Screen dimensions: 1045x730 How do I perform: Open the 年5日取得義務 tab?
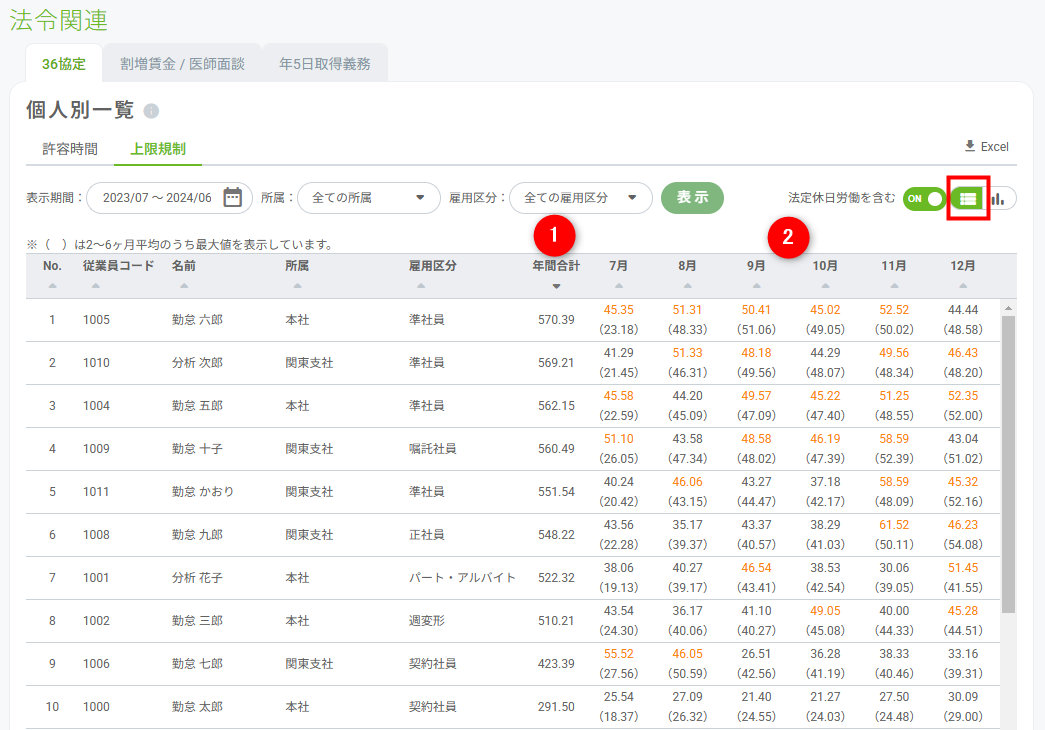pos(325,64)
